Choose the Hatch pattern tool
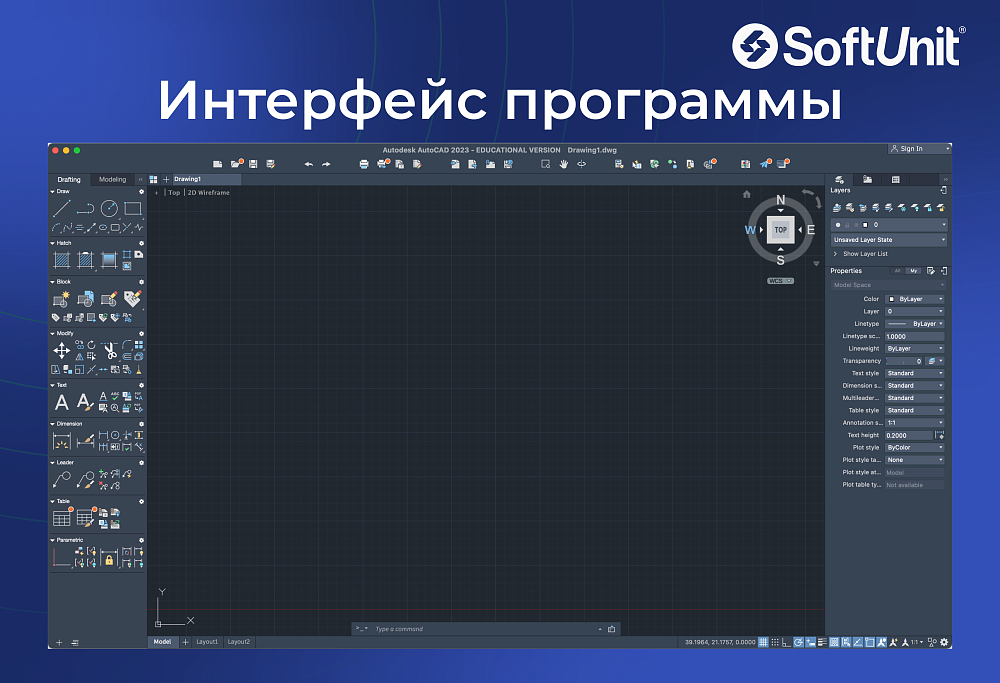The width and height of the screenshot is (1000, 683). [x=62, y=260]
